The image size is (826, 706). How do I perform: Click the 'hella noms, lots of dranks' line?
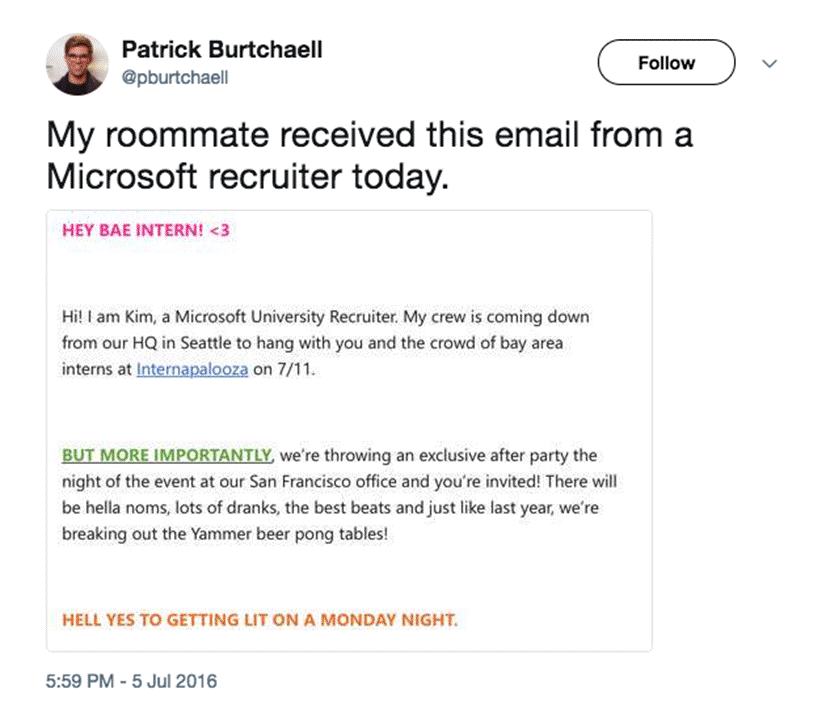pos(222,507)
